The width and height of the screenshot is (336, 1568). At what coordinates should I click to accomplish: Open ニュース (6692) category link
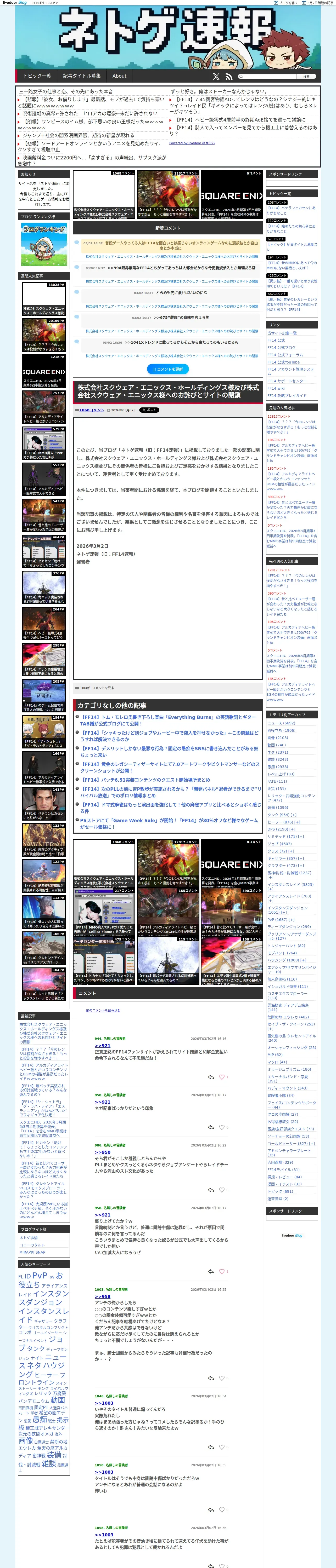pyautogui.click(x=281, y=723)
